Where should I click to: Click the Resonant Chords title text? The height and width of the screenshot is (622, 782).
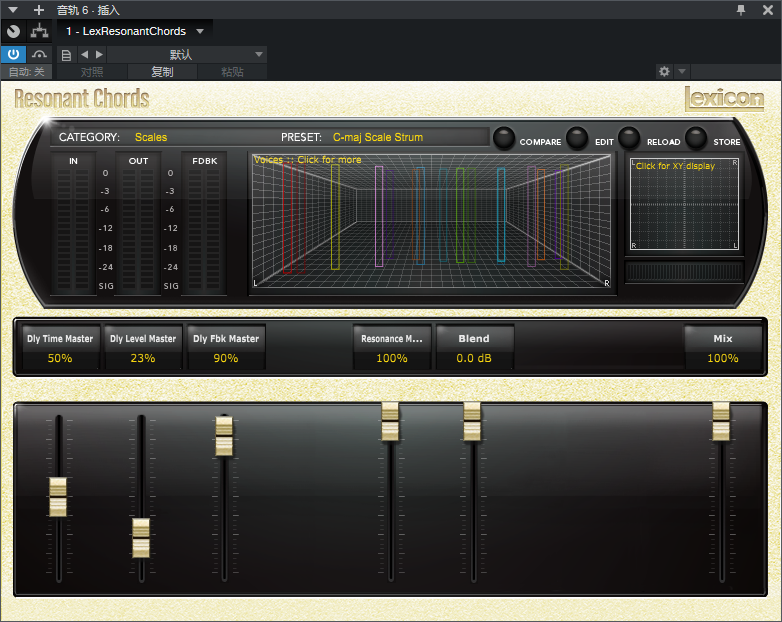pyautogui.click(x=82, y=98)
